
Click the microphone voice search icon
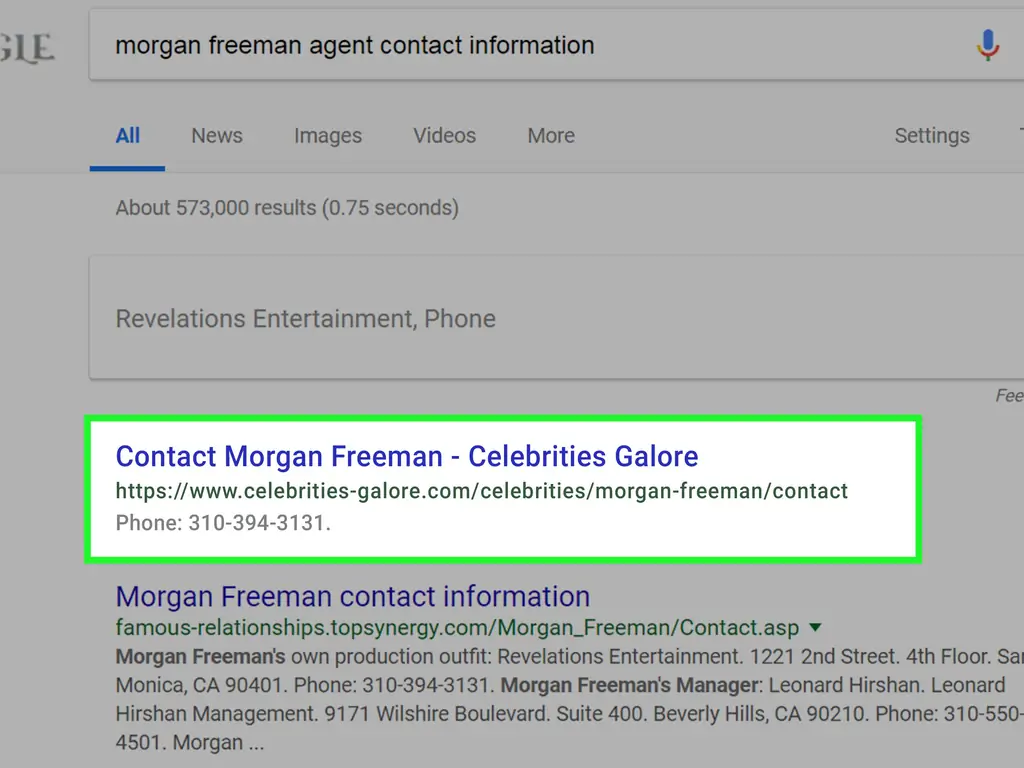[x=987, y=45]
